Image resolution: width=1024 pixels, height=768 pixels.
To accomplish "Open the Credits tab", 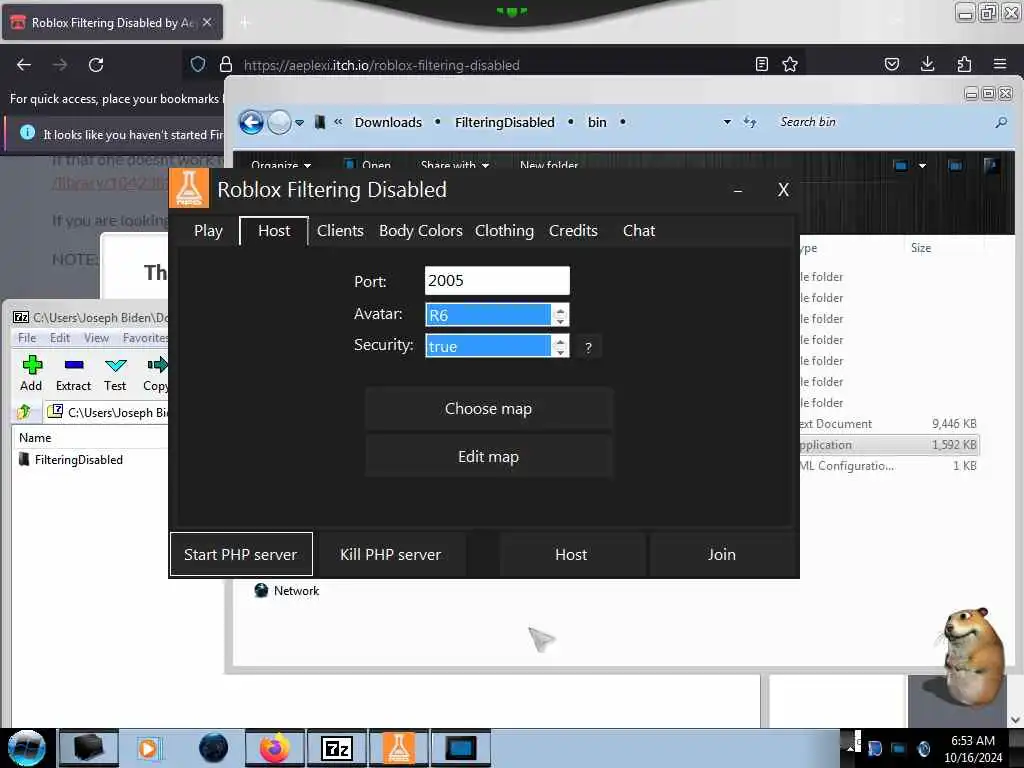I will pos(573,231).
